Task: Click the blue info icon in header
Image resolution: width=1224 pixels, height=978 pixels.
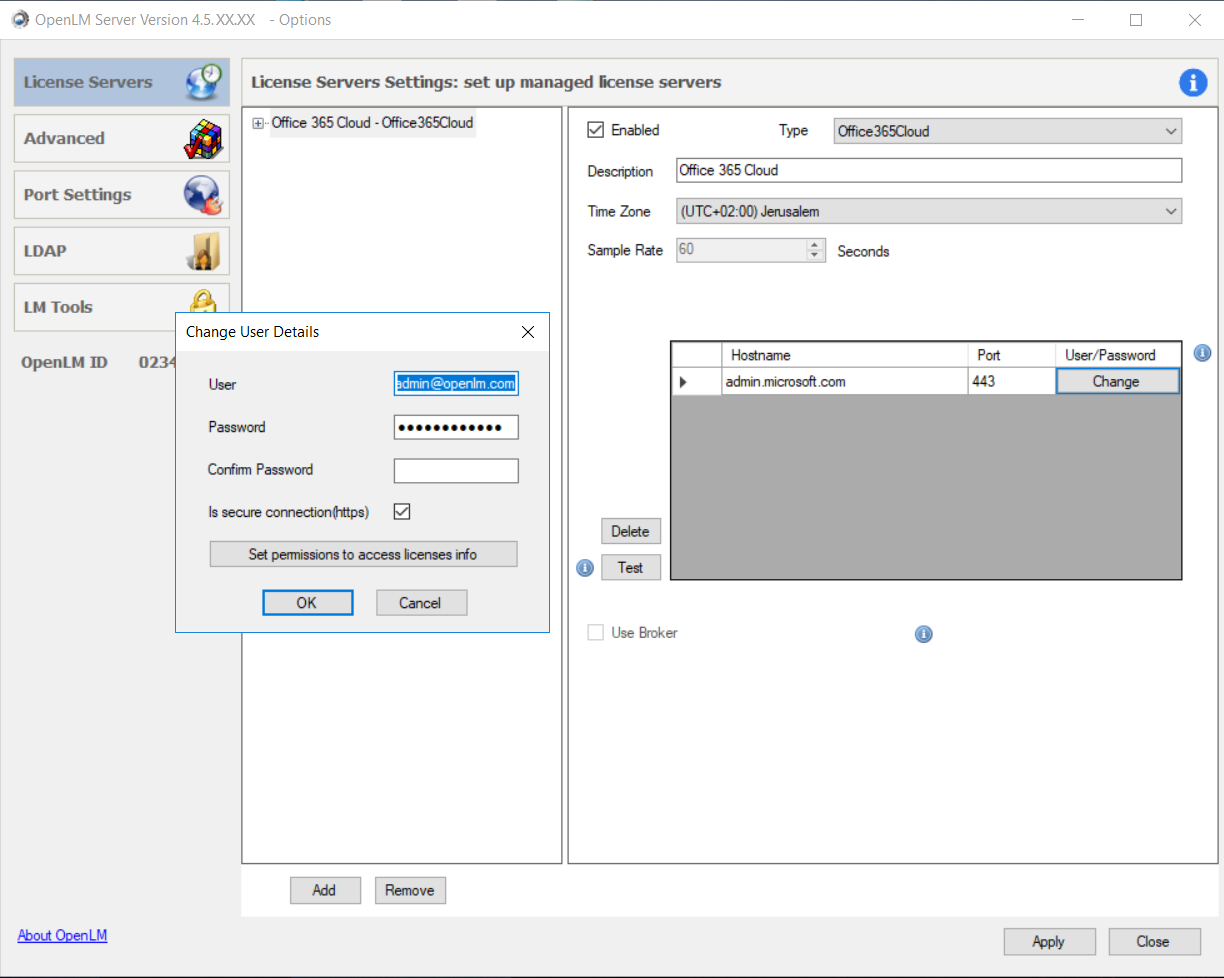Action: pyautogui.click(x=1193, y=83)
